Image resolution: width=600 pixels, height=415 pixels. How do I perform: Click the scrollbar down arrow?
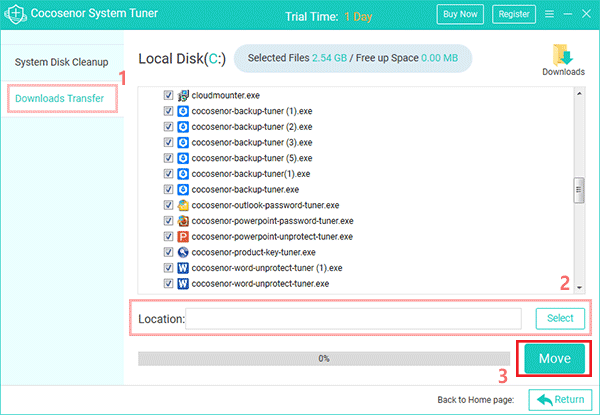579,288
